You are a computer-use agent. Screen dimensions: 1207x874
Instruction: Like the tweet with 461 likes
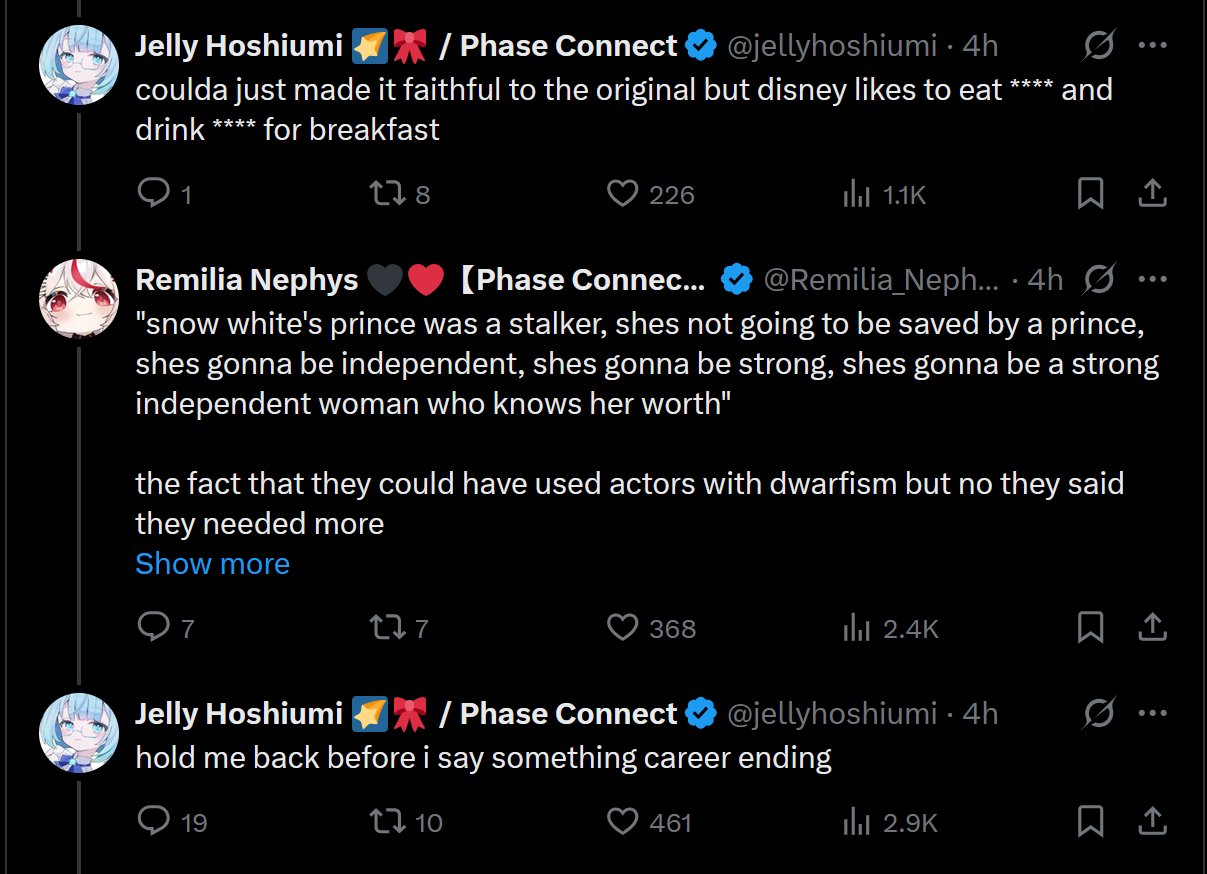pyautogui.click(x=623, y=822)
